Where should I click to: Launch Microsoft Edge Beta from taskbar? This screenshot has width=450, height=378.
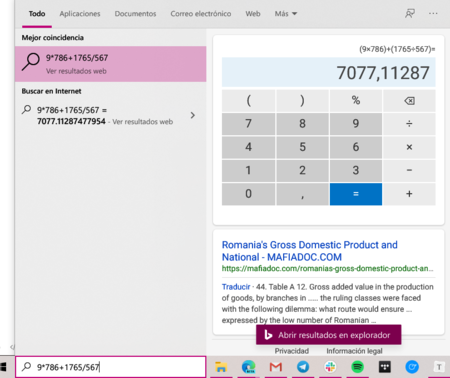248,367
